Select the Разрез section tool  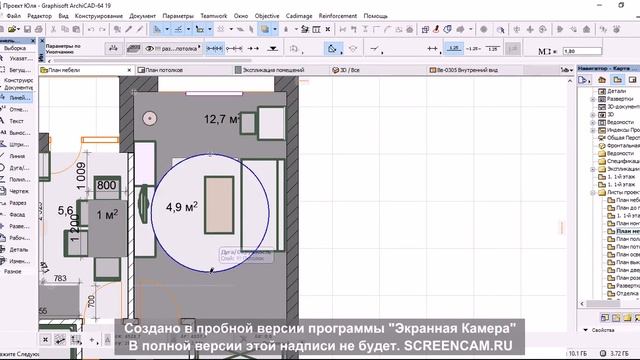coord(17,203)
